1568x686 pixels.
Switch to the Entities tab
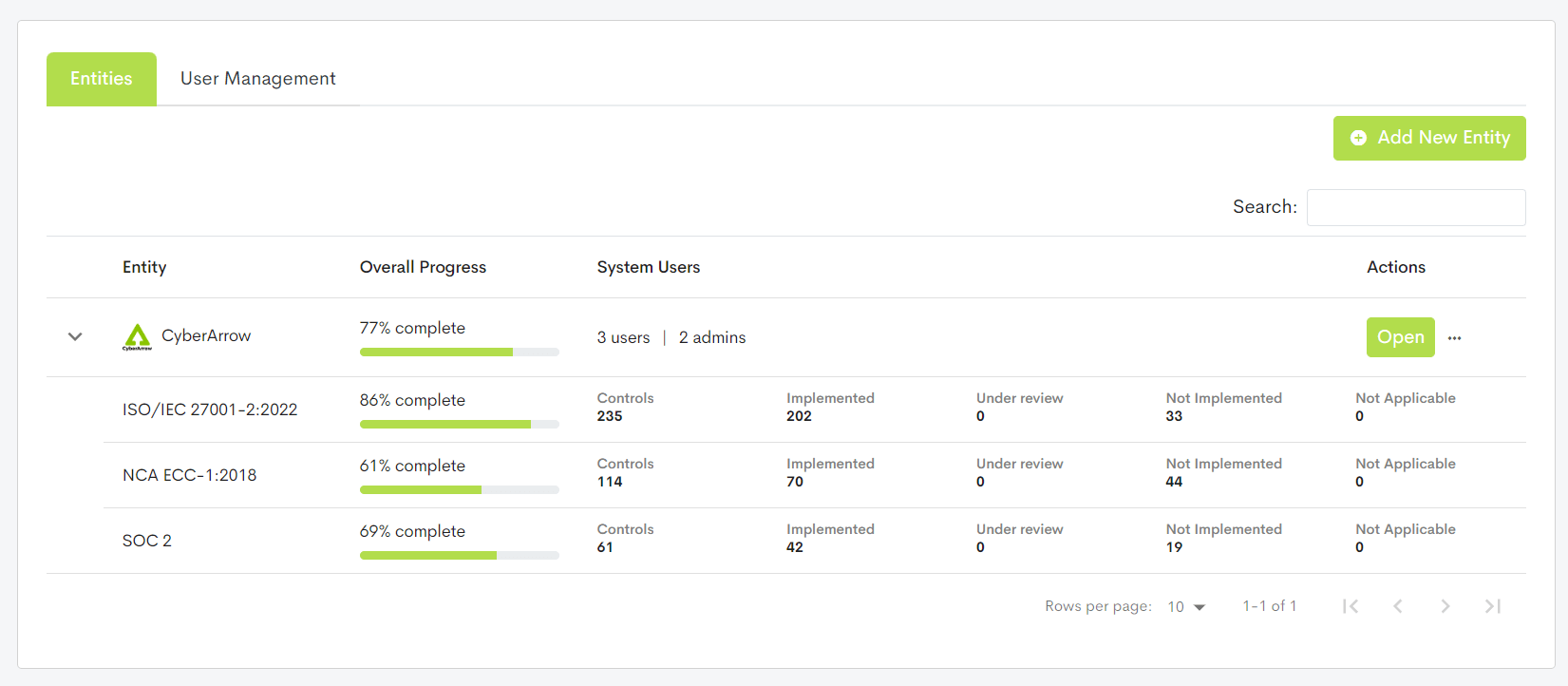click(x=102, y=79)
